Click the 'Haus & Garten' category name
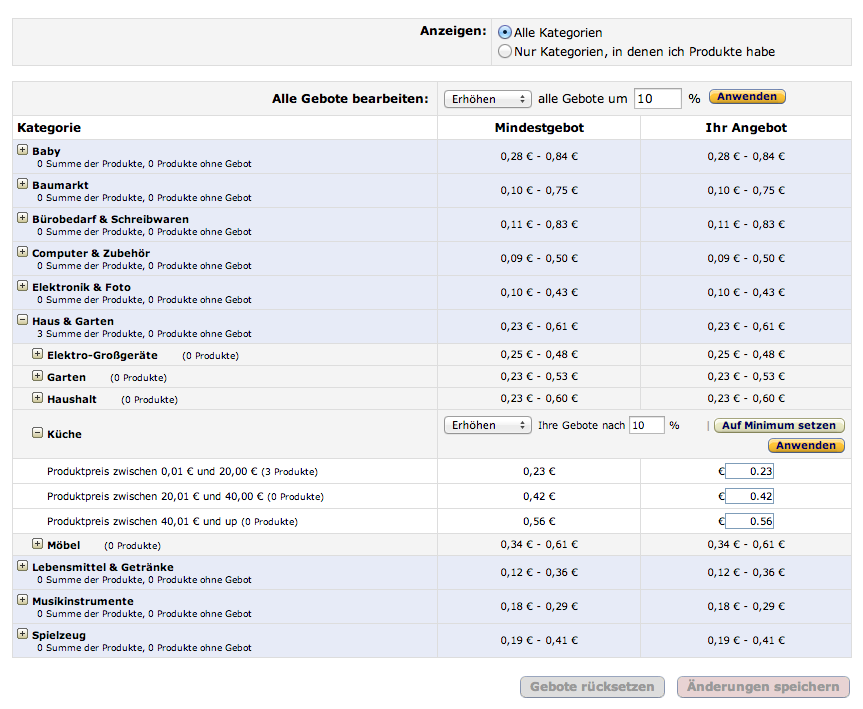This screenshot has width=863, height=709. (73, 321)
